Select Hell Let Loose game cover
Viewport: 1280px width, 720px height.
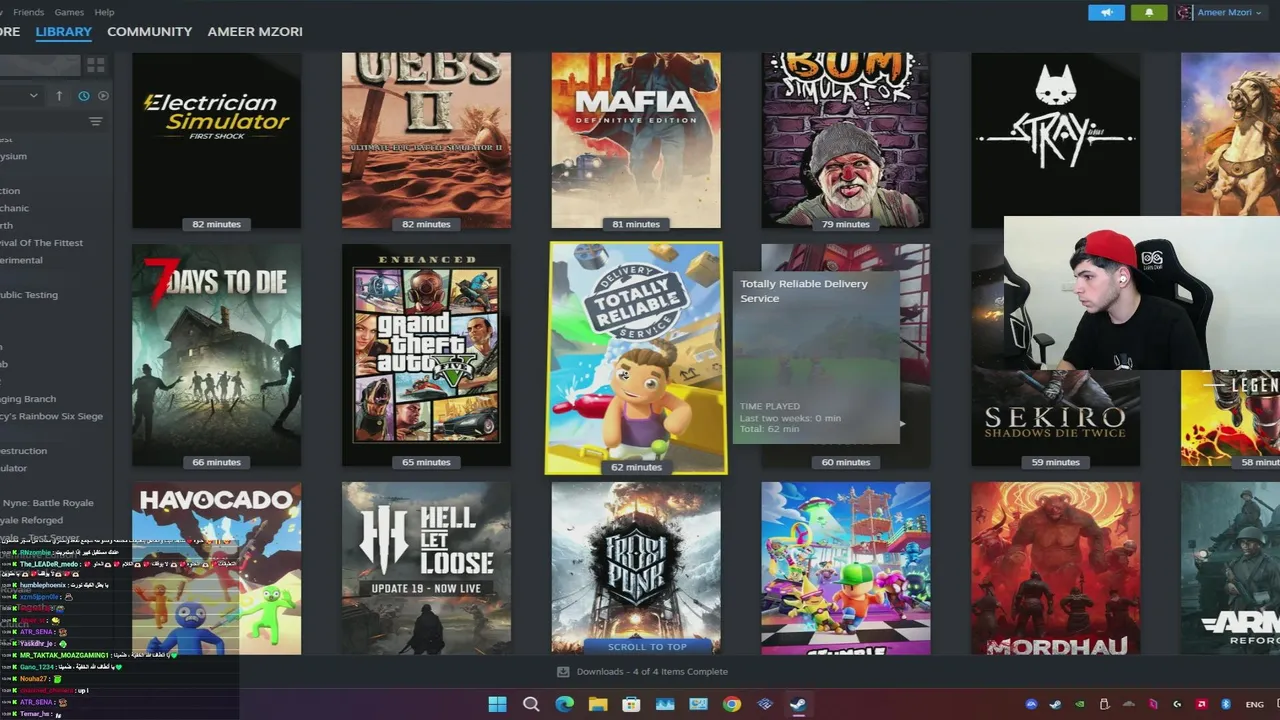[426, 568]
